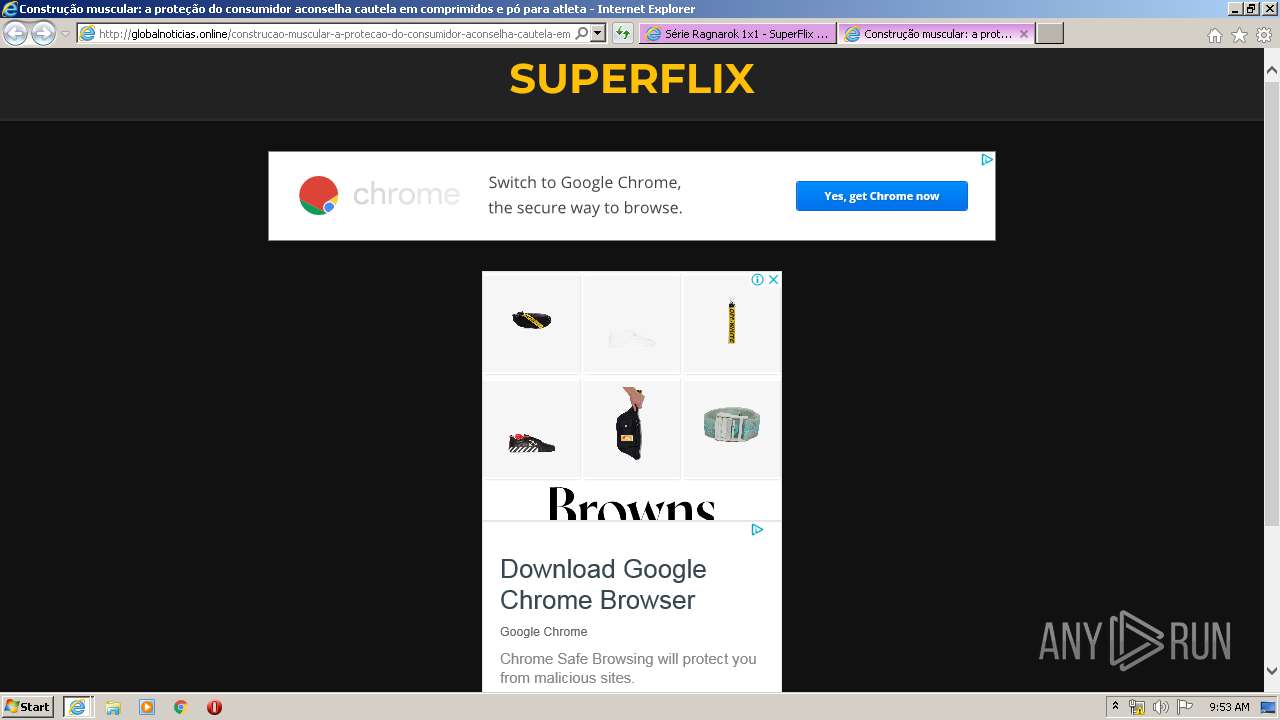Close the Construção muscular tab
This screenshot has width=1280, height=720.
(x=1023, y=34)
